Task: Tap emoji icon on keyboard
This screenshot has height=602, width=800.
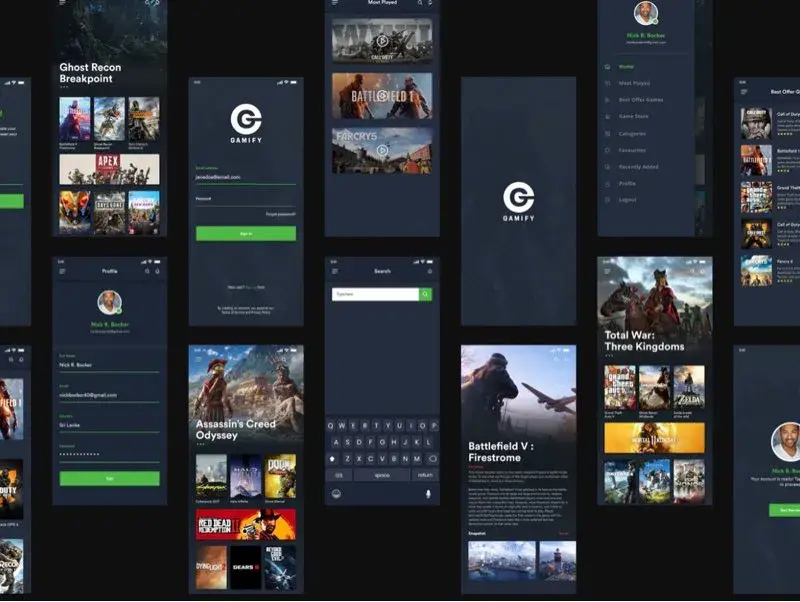Action: coord(336,493)
